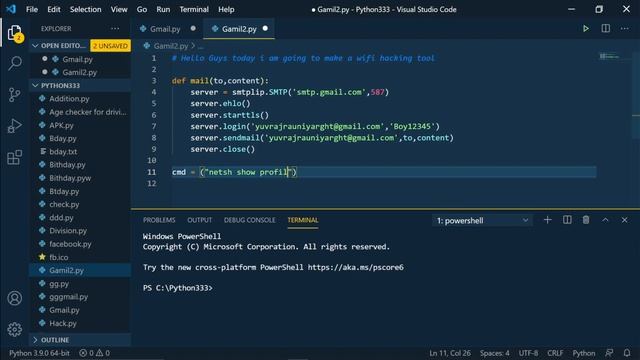Screen dimensions: 640x360
Task: Click Ln 11, Col 26 cursor position
Action: click(449, 353)
